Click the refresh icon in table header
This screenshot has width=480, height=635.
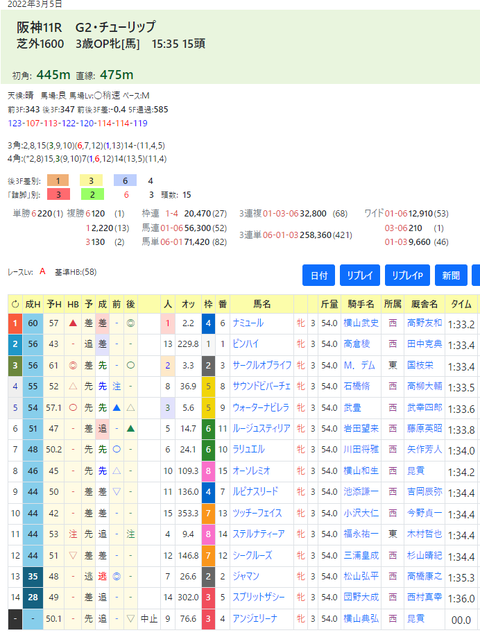15,304
